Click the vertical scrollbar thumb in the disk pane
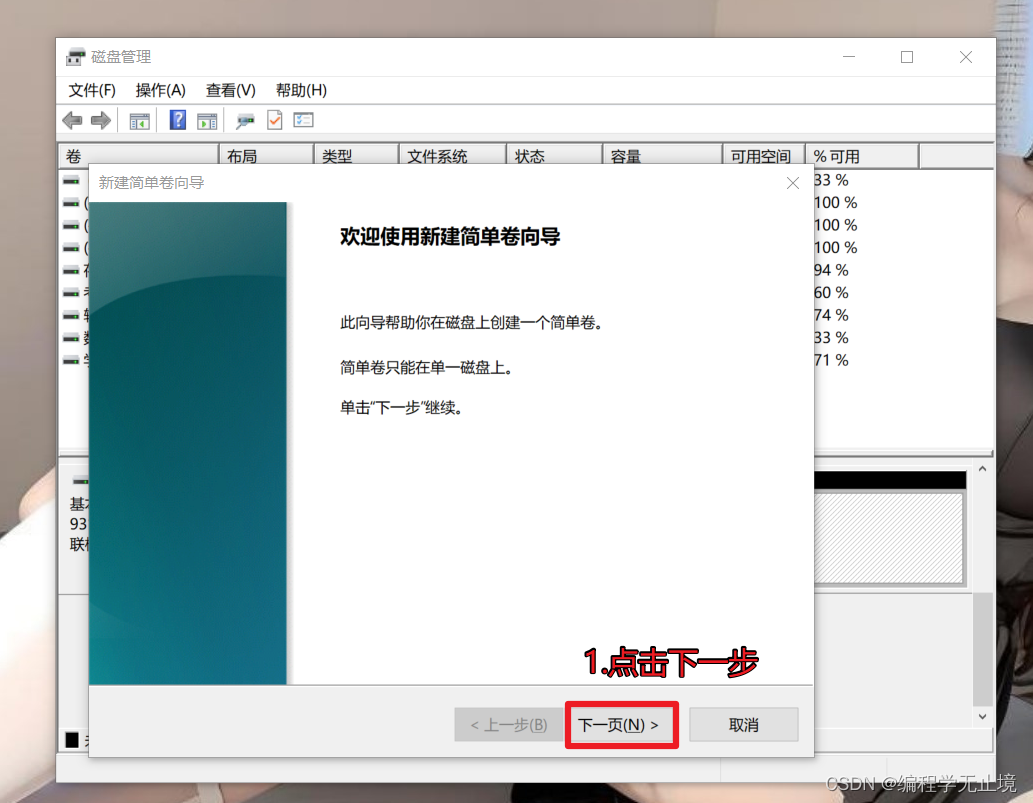Viewport: 1033px width, 803px height. [982, 649]
